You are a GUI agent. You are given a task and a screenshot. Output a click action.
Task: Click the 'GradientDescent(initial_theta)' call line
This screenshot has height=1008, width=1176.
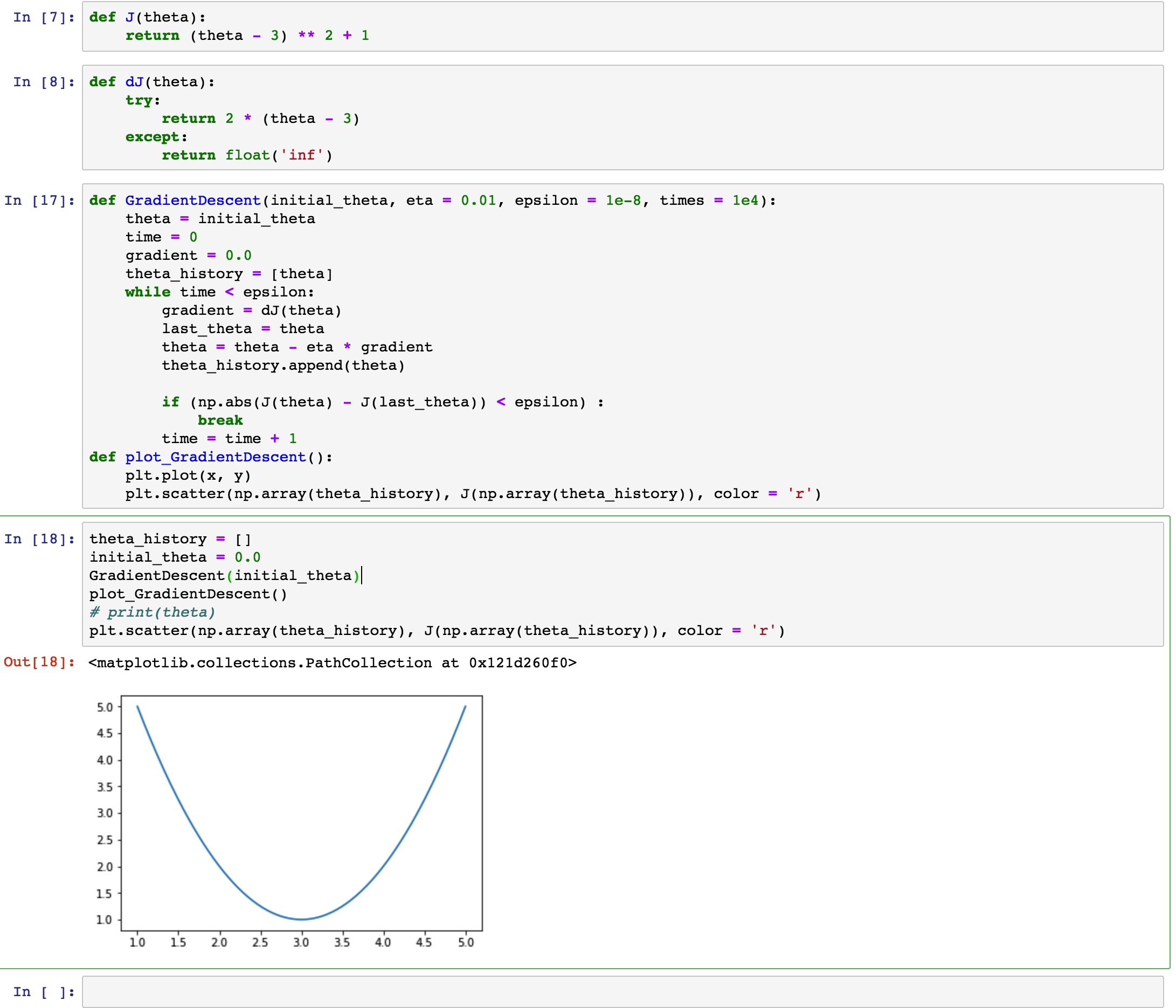click(225, 576)
